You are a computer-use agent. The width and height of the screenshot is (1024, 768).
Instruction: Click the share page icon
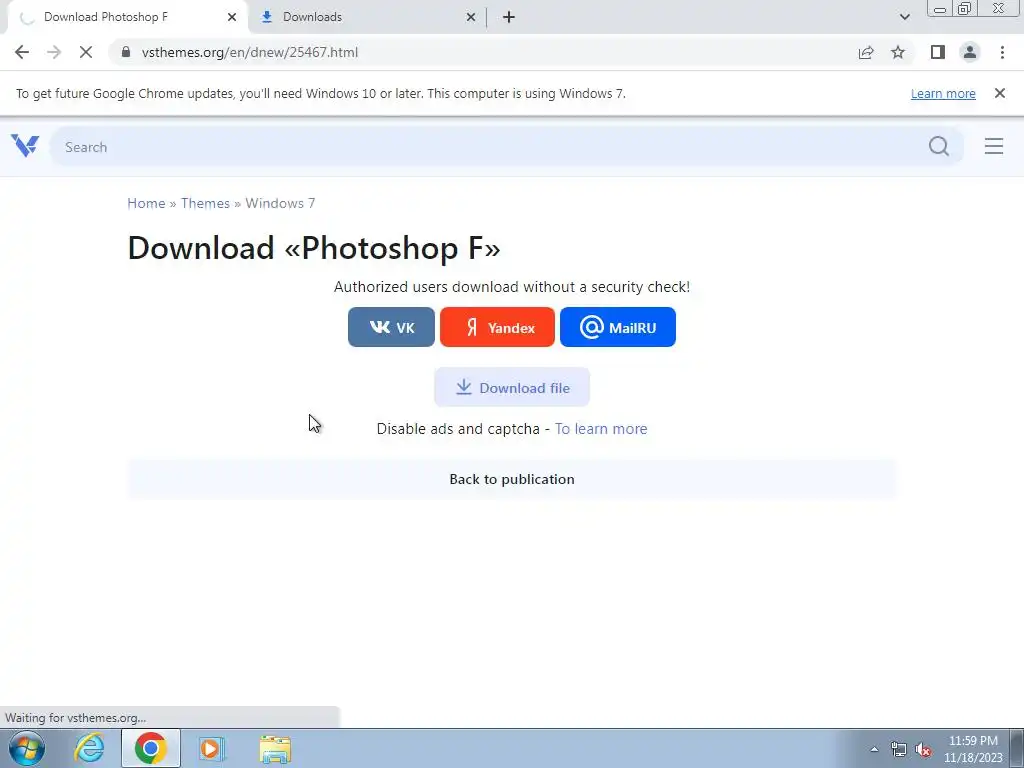pos(865,52)
